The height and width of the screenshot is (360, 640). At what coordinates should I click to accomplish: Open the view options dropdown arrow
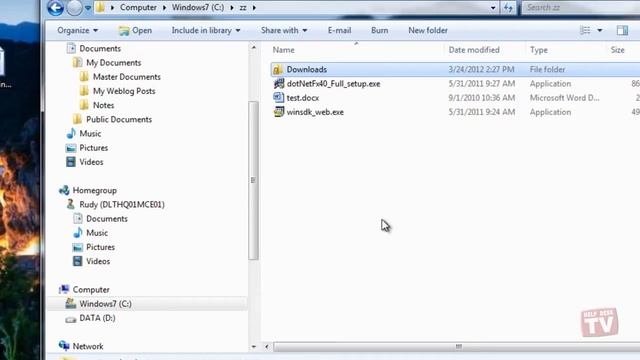coord(600,30)
